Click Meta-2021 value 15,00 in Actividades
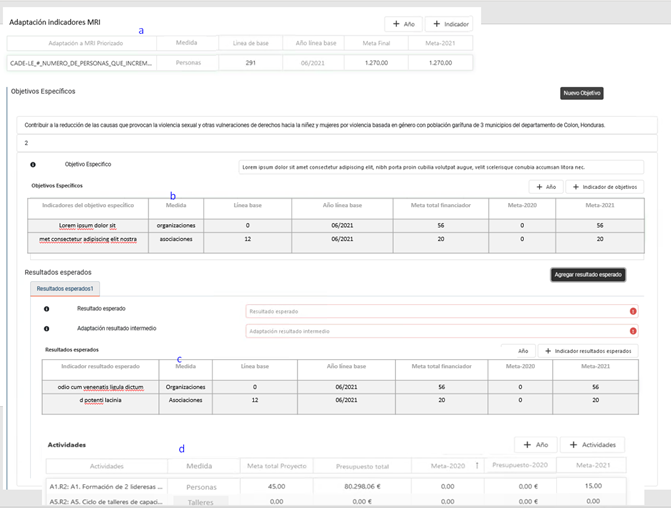The image size is (671, 508). (x=593, y=486)
